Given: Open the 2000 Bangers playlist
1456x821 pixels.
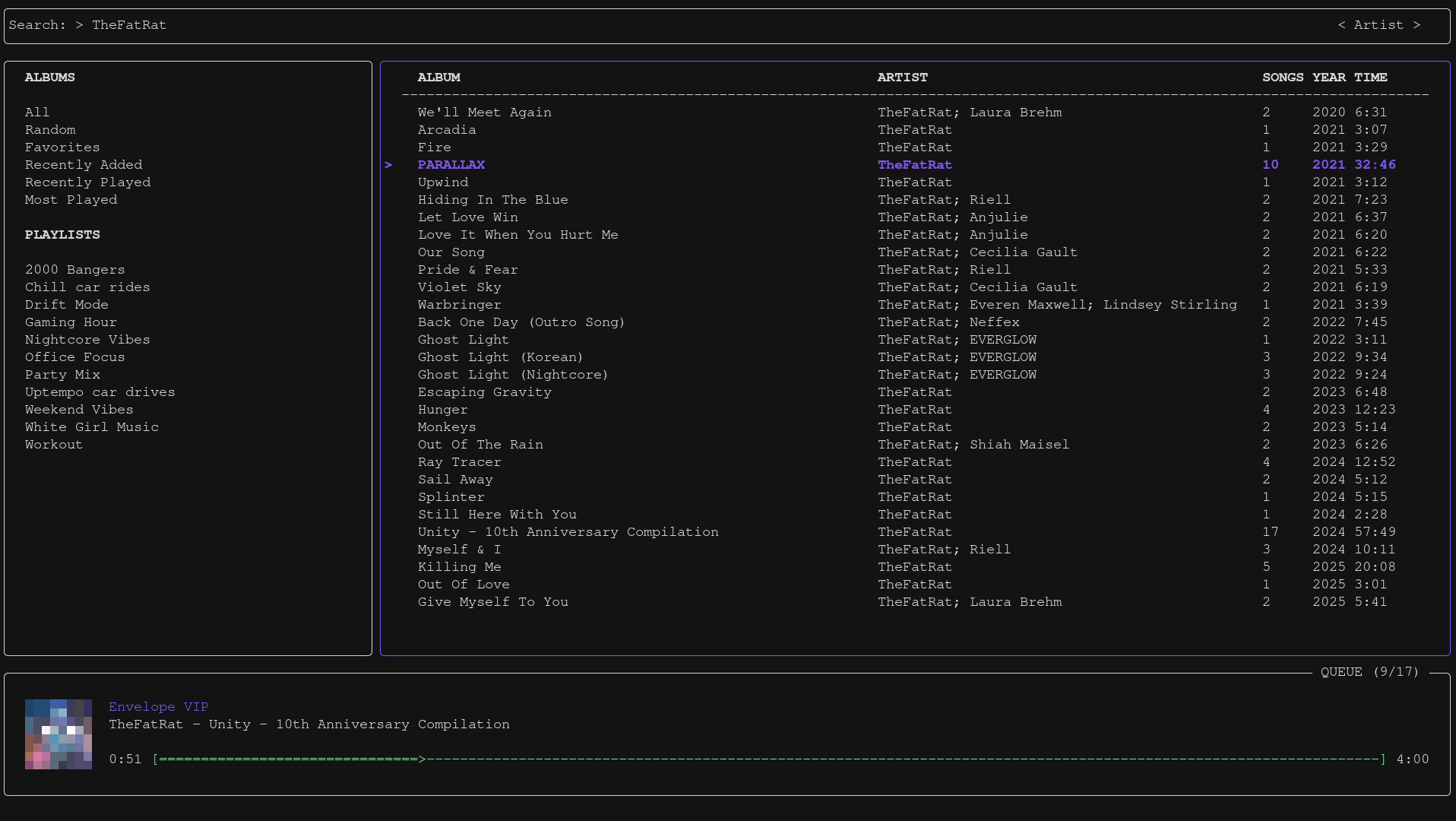Looking at the screenshot, I should click(x=75, y=270).
